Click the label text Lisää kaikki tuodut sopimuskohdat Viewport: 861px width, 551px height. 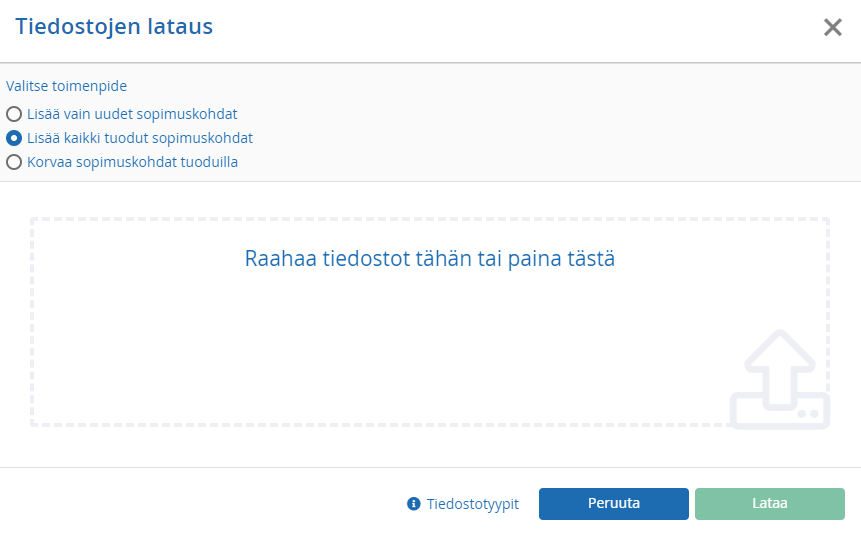pyautogui.click(x=139, y=138)
